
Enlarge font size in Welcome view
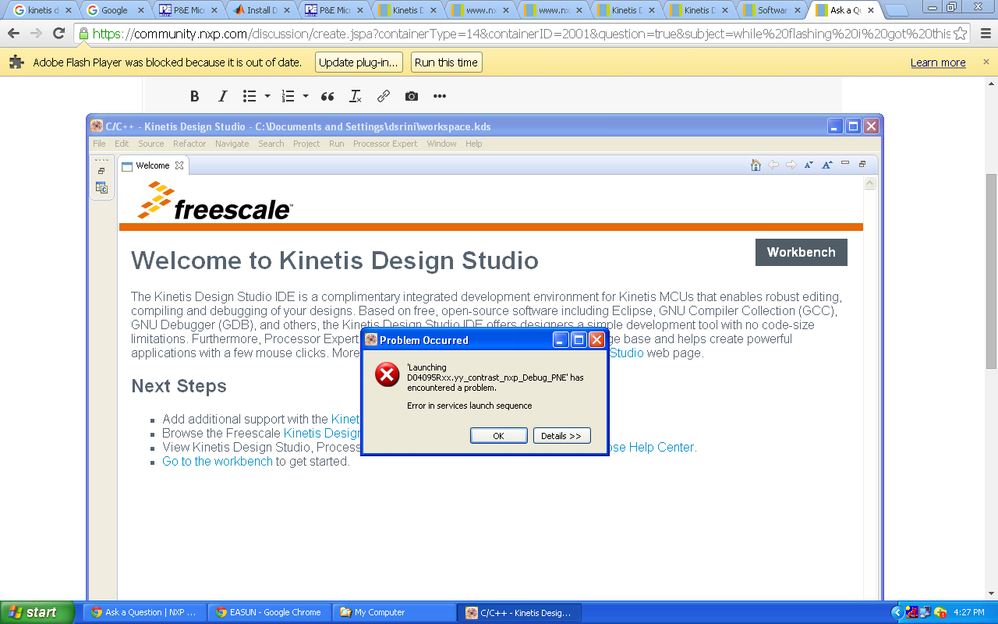tap(827, 165)
